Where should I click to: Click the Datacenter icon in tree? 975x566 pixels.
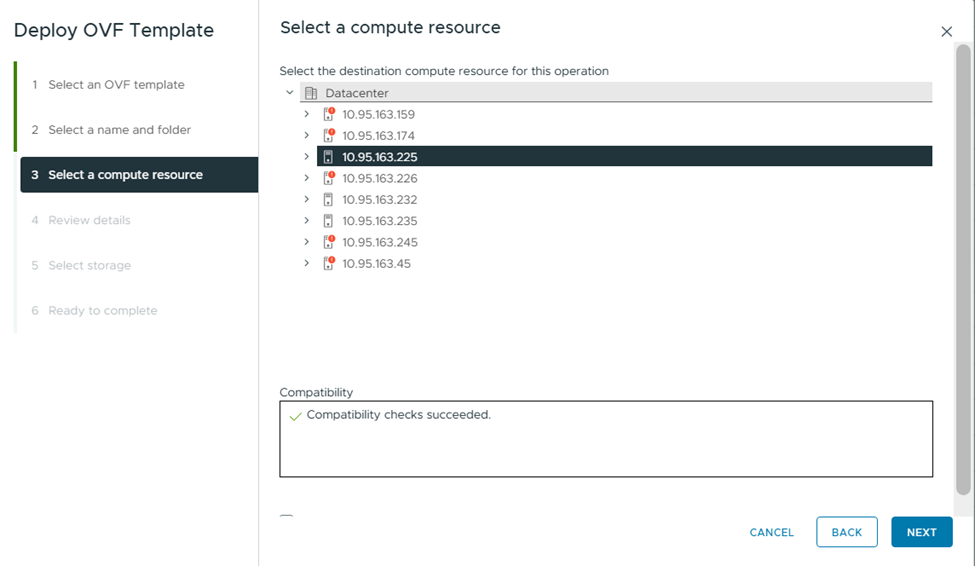tap(310, 93)
